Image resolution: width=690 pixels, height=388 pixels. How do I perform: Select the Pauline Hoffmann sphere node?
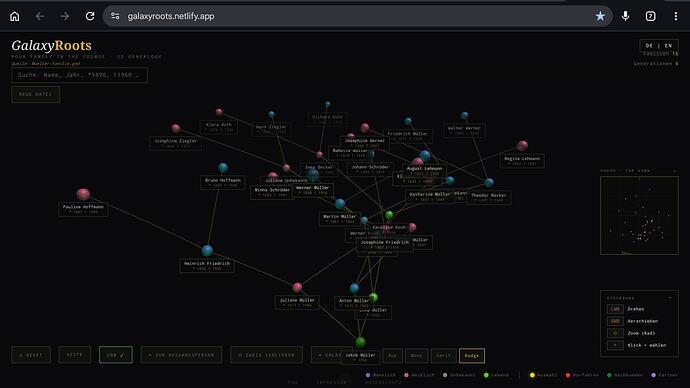tap(83, 194)
